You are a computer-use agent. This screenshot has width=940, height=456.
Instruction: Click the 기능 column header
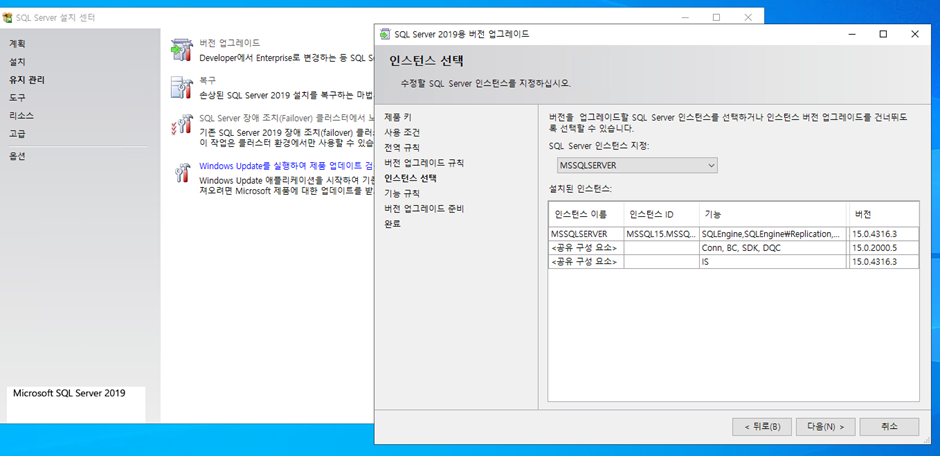tap(774, 215)
